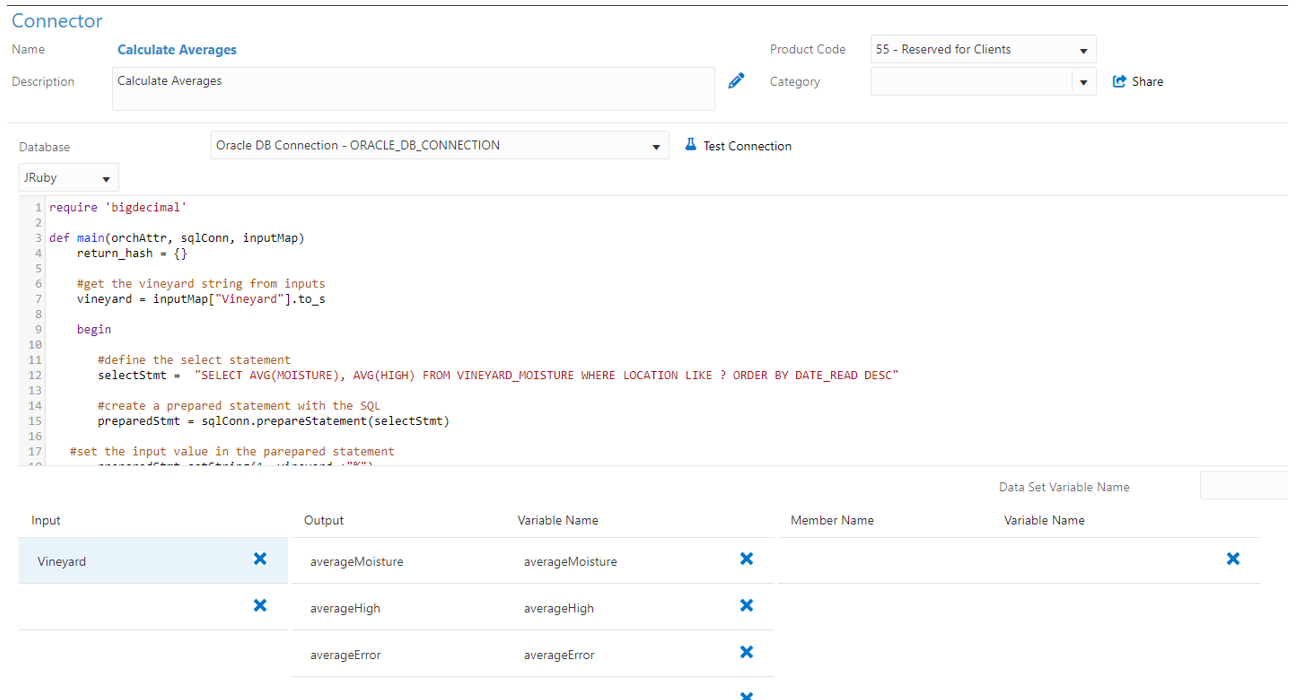Click the 'begin' keyword line
Screen dimensions: 1296x700
click(x=94, y=329)
